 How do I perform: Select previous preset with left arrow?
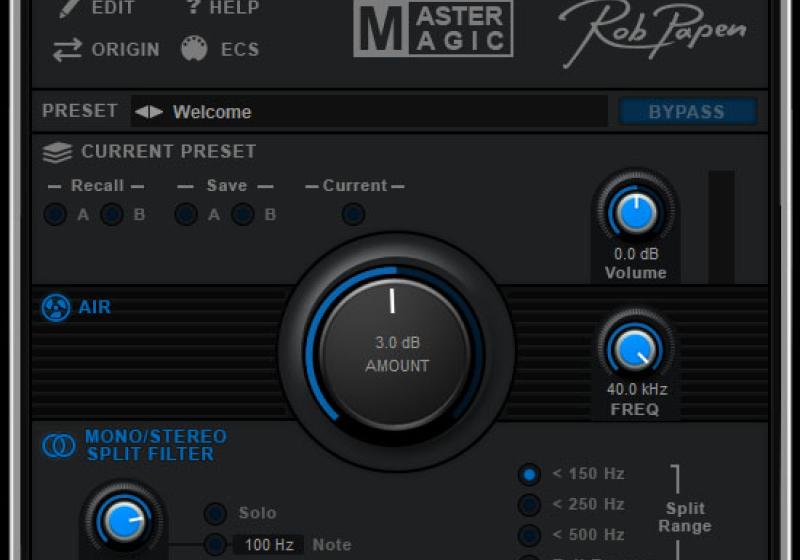tap(141, 112)
